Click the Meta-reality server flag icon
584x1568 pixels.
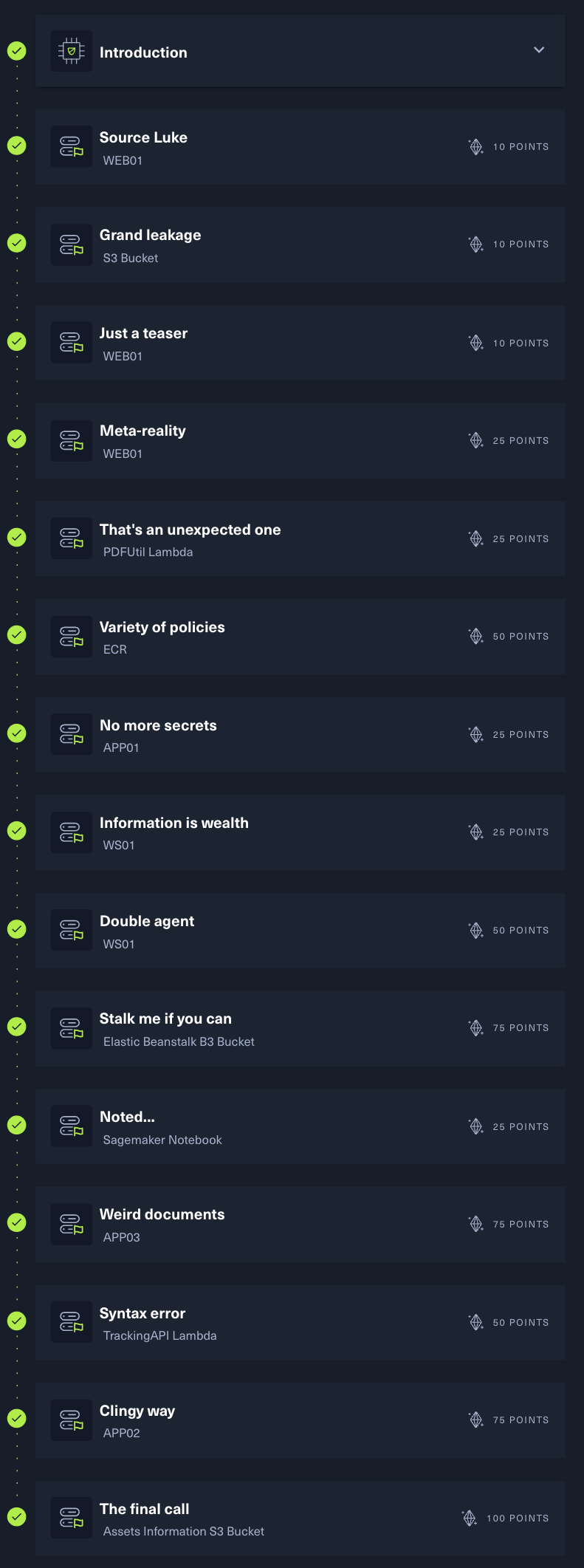[x=72, y=440]
